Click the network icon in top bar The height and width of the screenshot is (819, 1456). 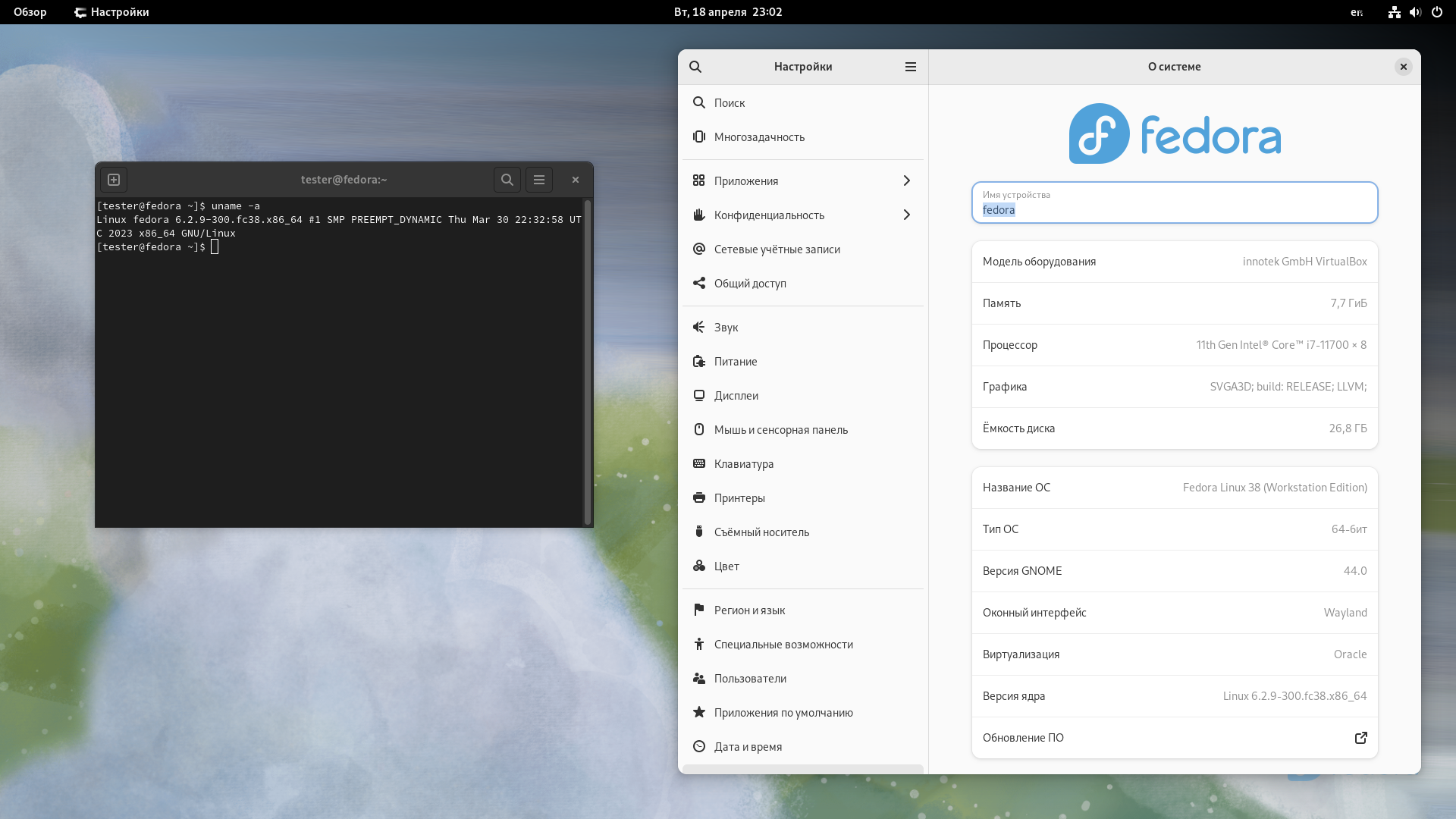[x=1394, y=12]
